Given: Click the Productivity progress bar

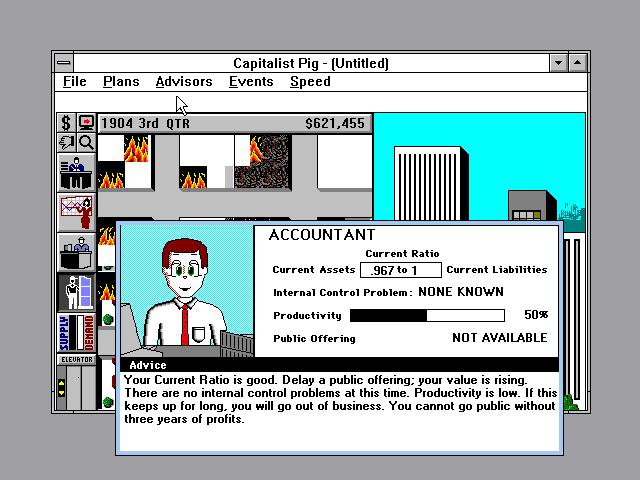Looking at the screenshot, I should (x=427, y=315).
